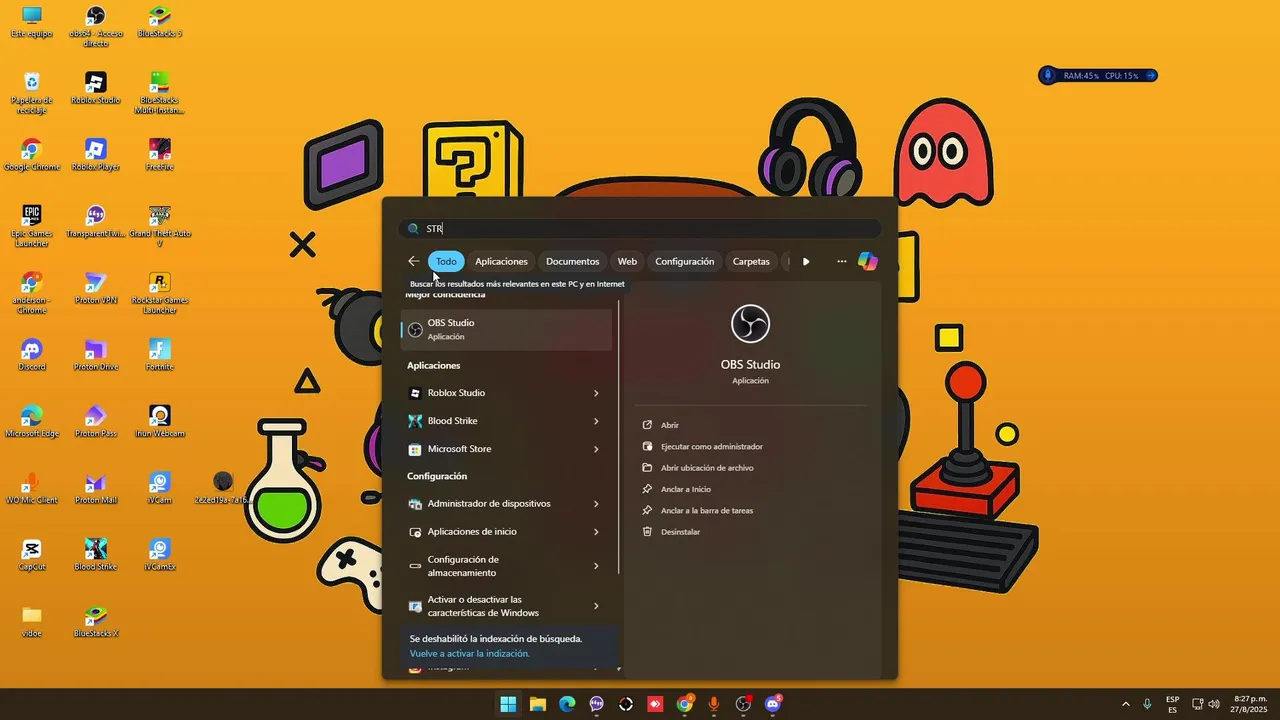Expand Activar o desactivar características chevron
This screenshot has width=1280, height=720.
[596, 606]
